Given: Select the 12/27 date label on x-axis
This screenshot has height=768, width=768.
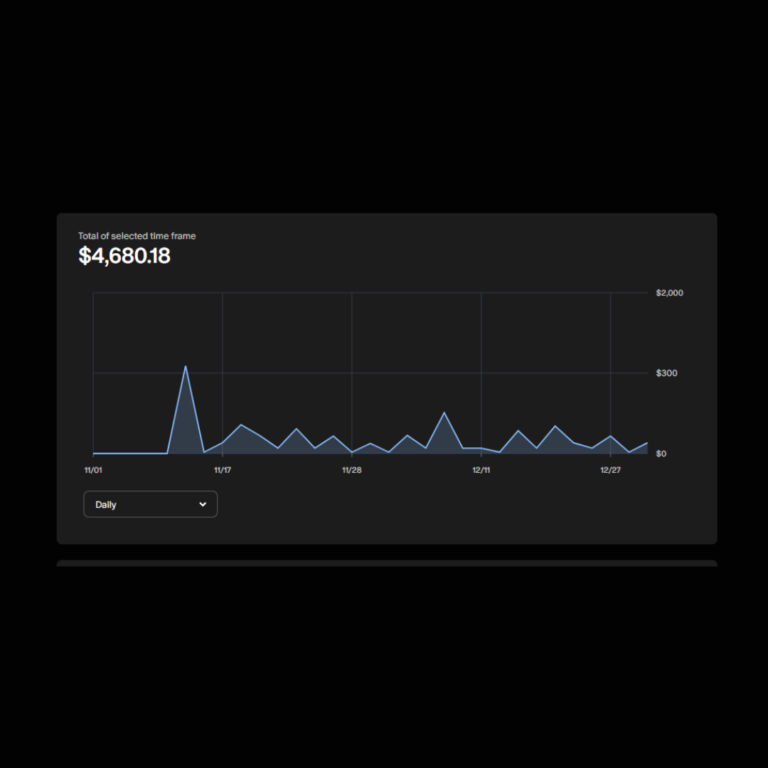Looking at the screenshot, I should coord(610,470).
